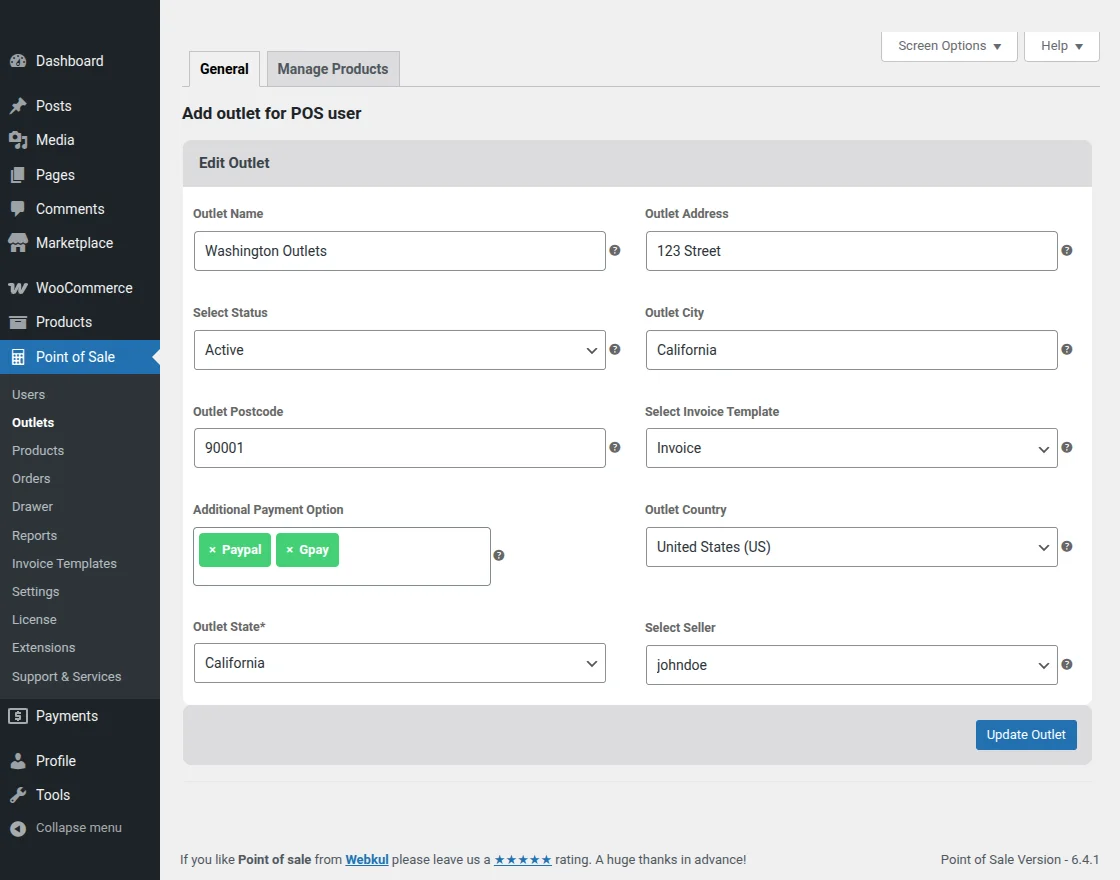Click the Pages icon in sidebar
The height and width of the screenshot is (880, 1120).
(18, 175)
